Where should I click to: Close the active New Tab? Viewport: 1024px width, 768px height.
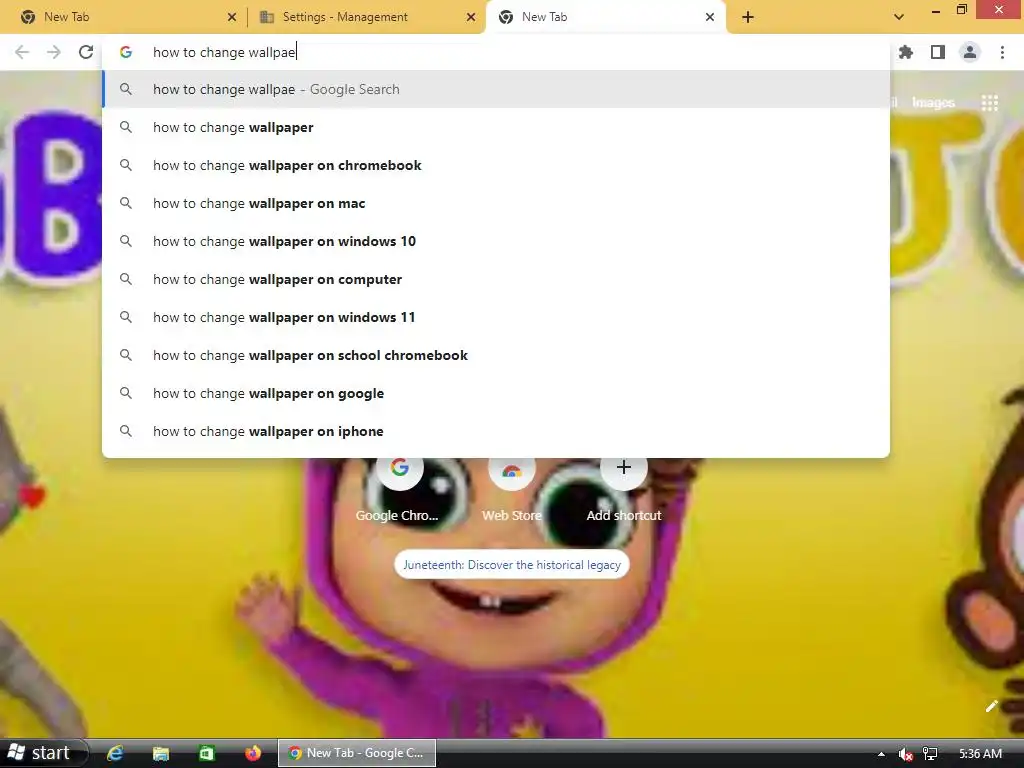point(710,17)
